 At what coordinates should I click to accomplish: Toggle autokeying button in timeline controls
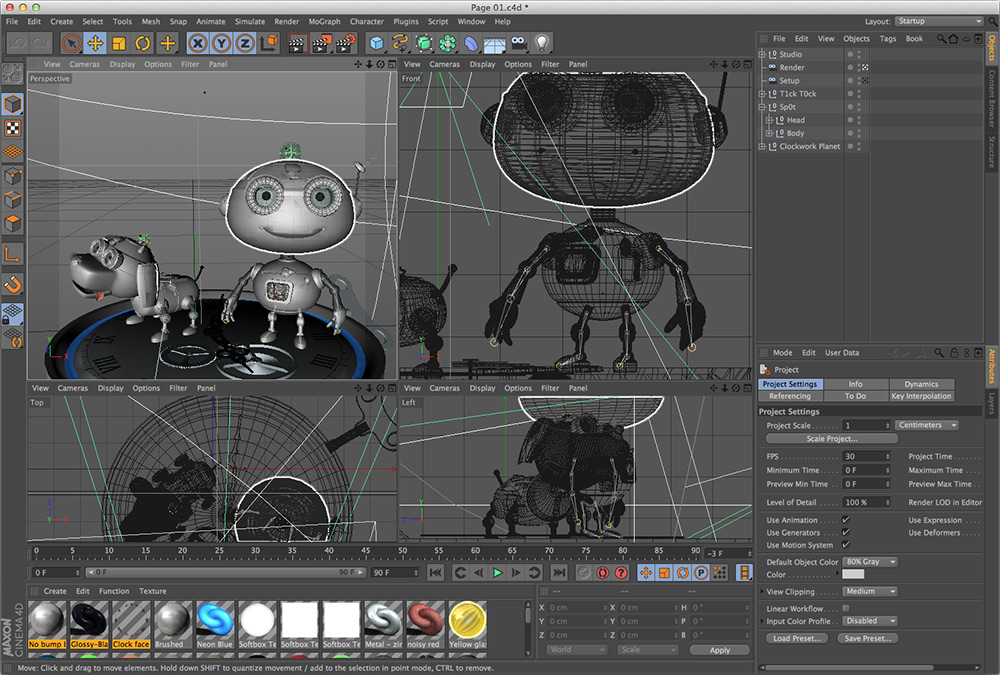coord(603,572)
